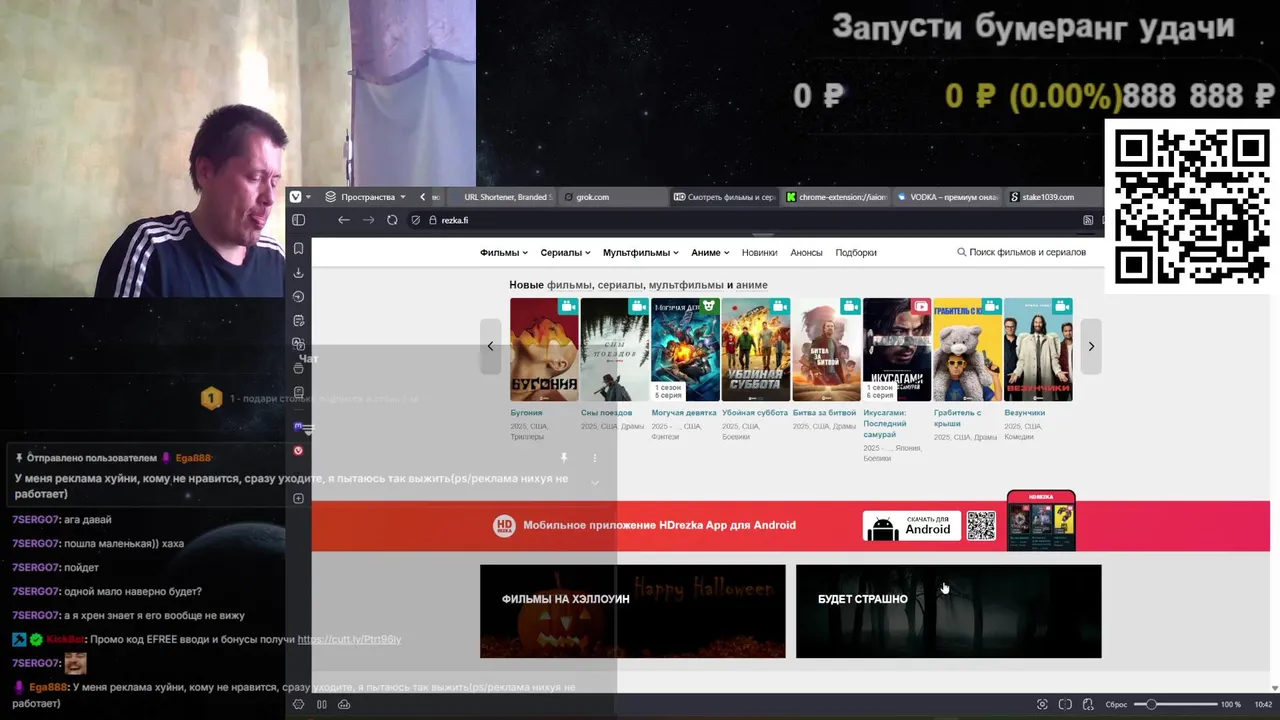Screen dimensions: 1280x720
Task: Open History panel in sidebar
Action: (x=298, y=296)
